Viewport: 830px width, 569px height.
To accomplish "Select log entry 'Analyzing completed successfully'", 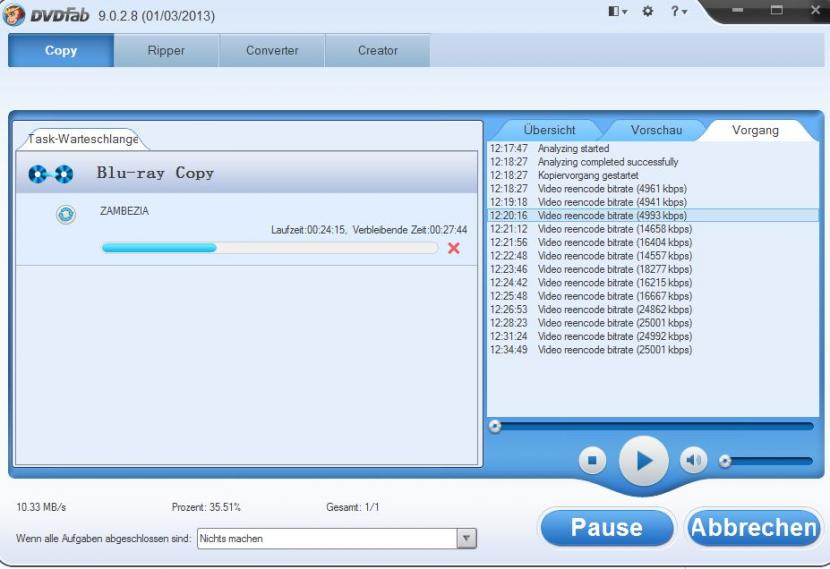I will [x=652, y=162].
